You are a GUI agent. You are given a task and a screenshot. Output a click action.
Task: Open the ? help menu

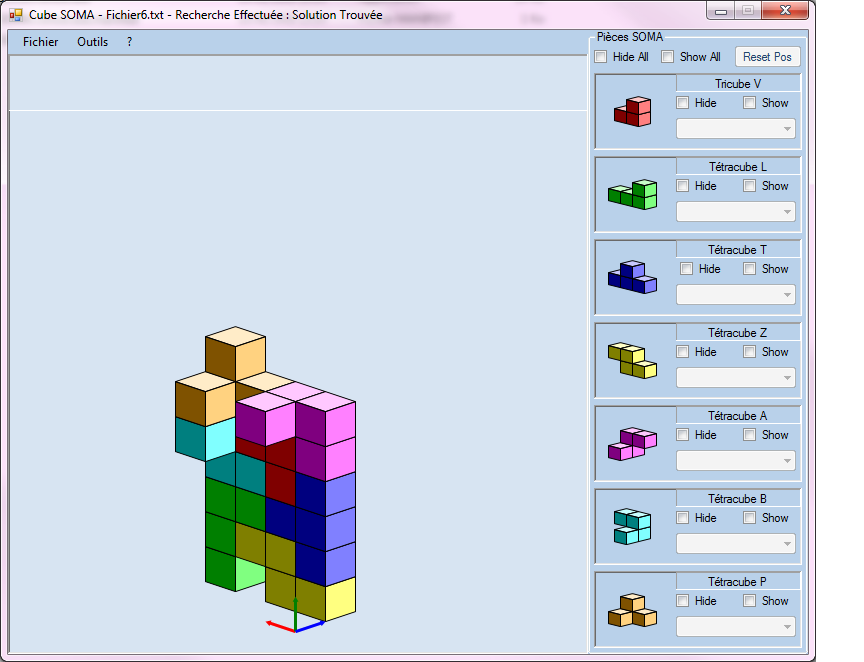[x=129, y=42]
